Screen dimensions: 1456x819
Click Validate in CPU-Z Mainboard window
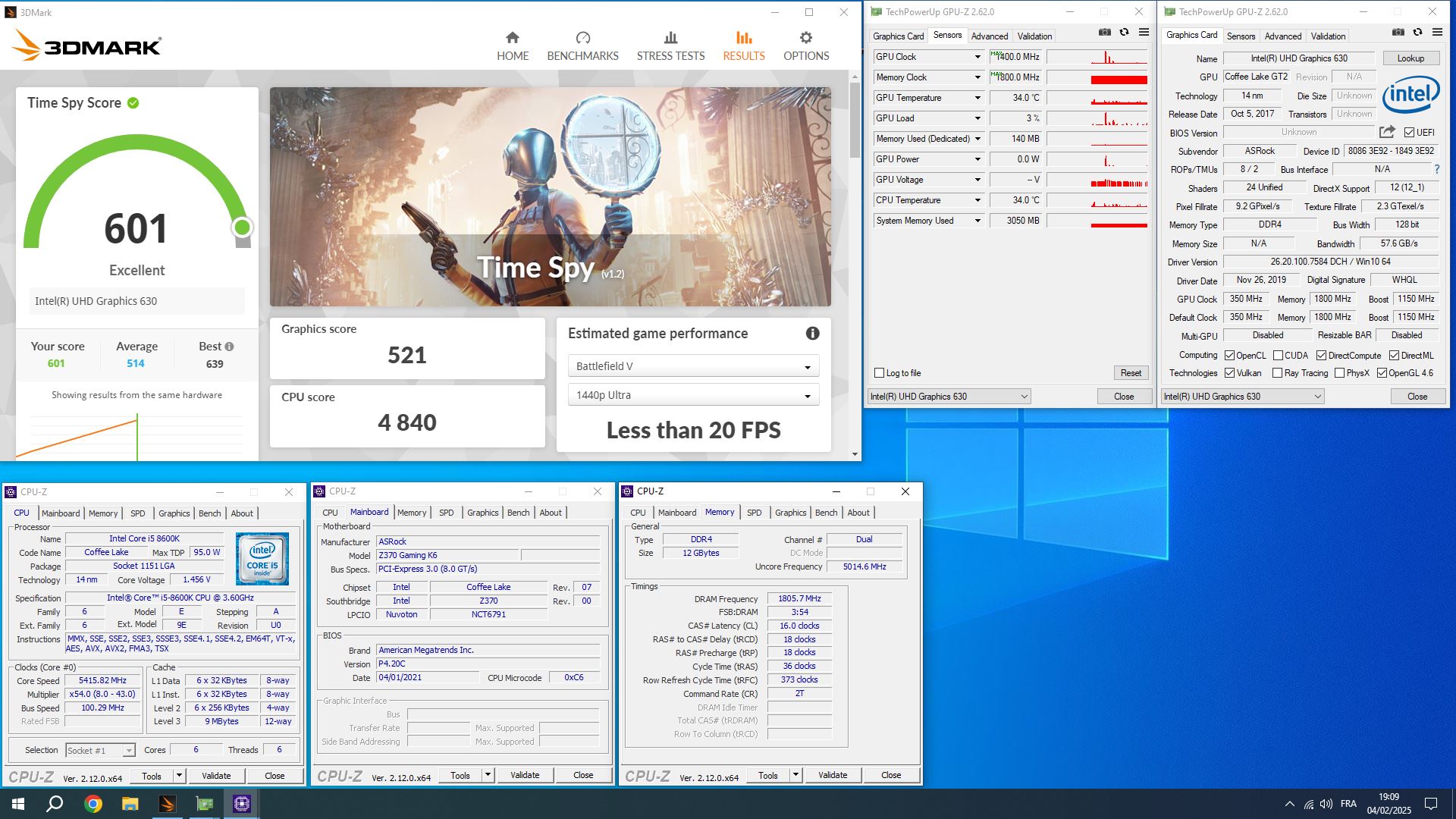click(525, 775)
